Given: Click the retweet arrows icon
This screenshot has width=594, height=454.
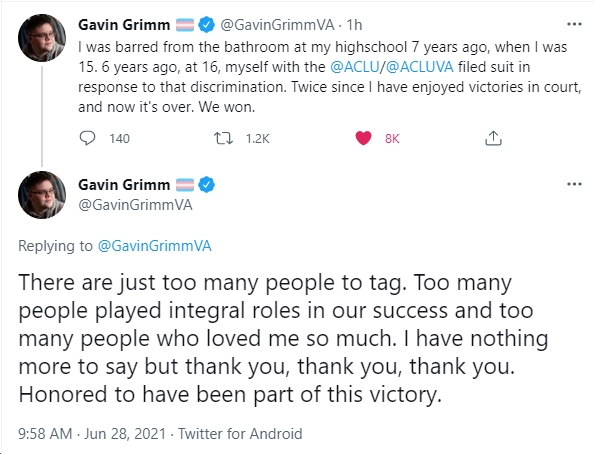Looking at the screenshot, I should pos(224,138).
